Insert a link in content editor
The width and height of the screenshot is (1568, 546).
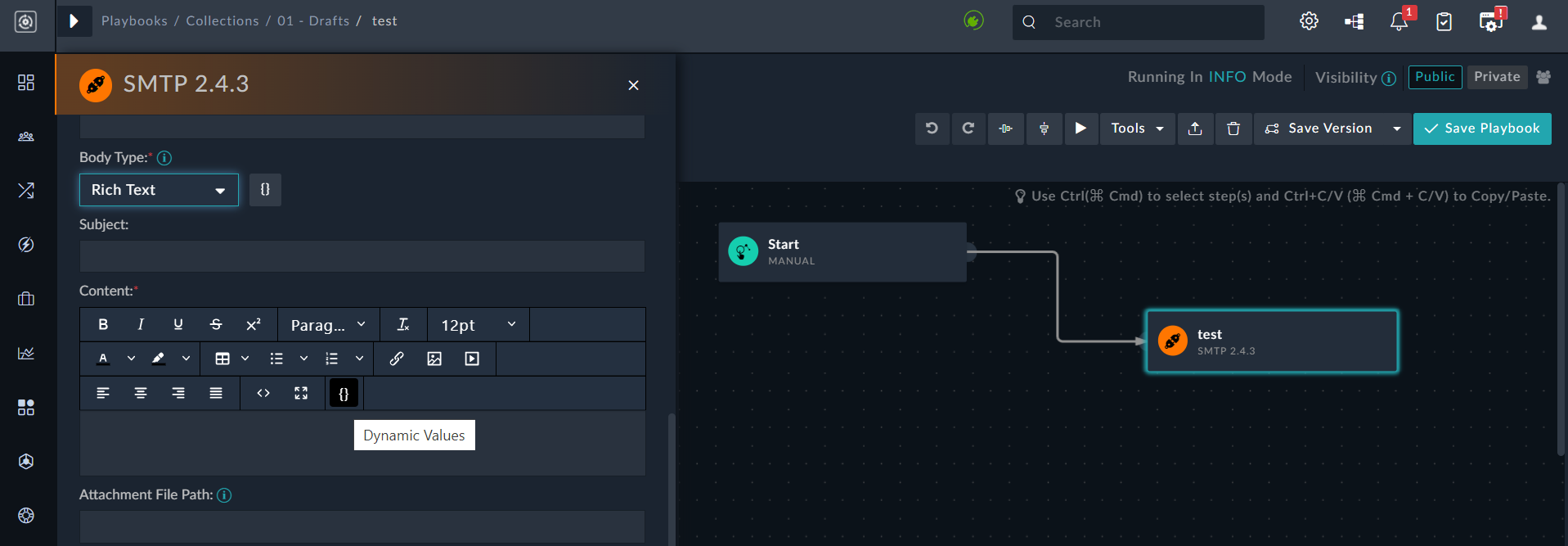tap(397, 359)
